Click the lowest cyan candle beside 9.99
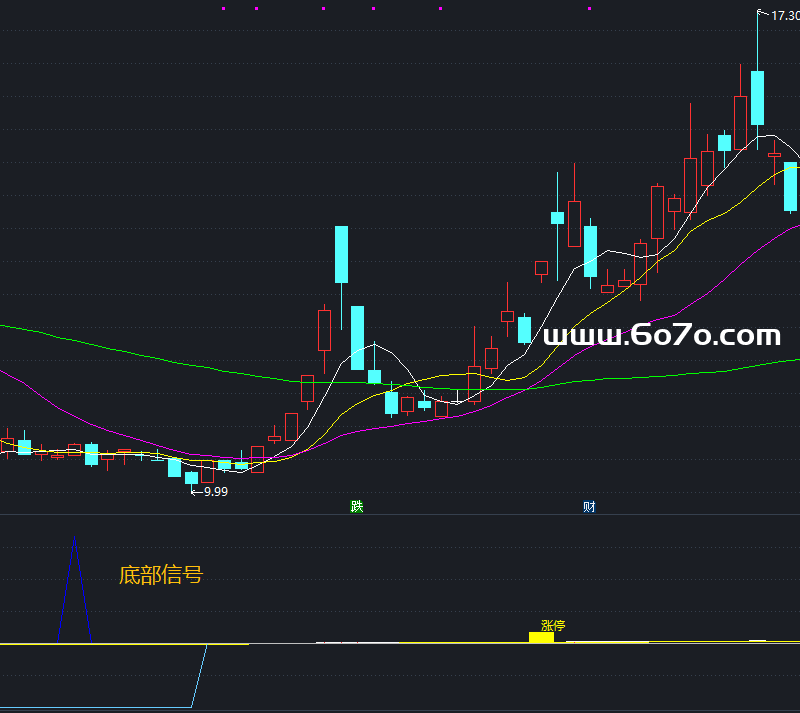 (x=191, y=478)
